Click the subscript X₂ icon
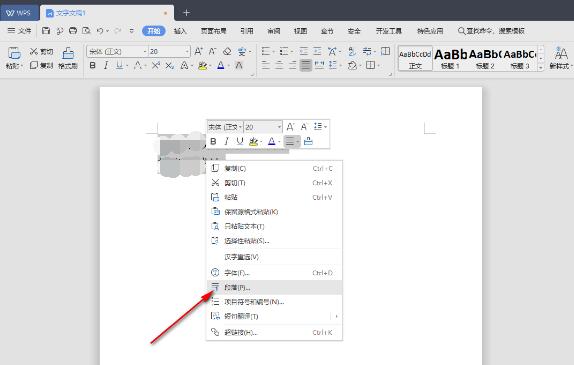This screenshot has width=574, height=365. [x=169, y=66]
